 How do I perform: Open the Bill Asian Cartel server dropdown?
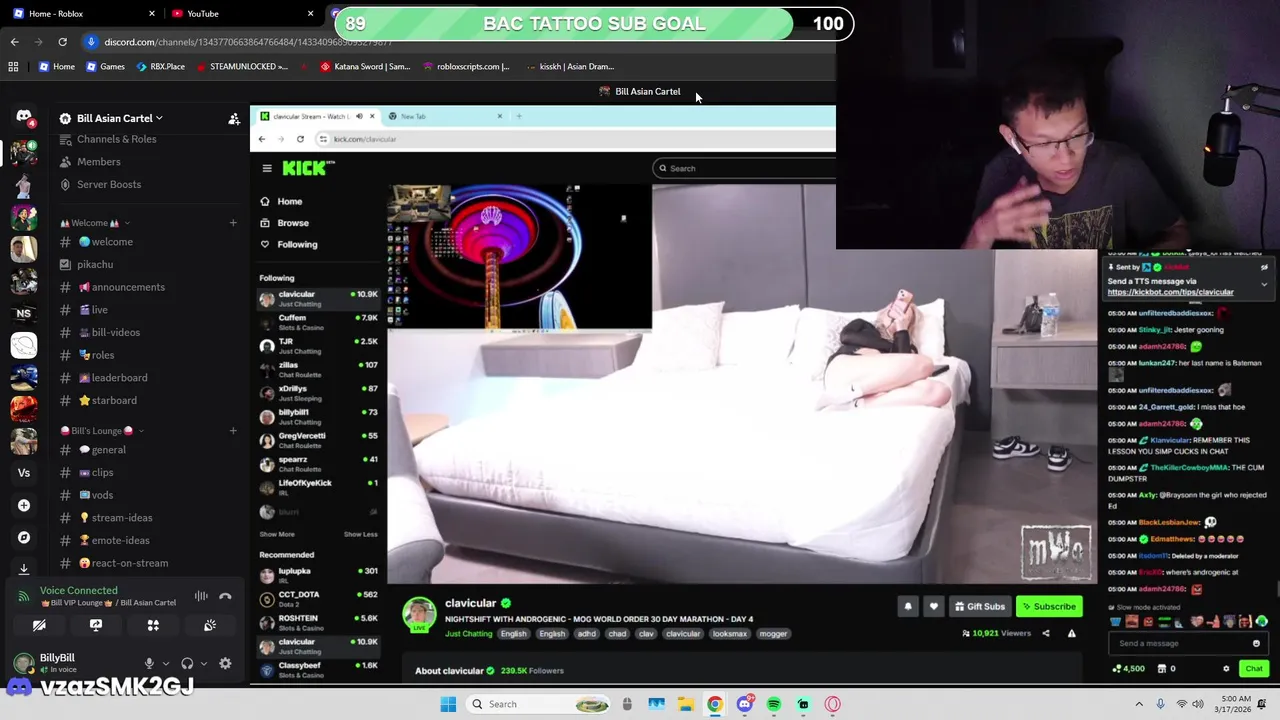pyautogui.click(x=112, y=118)
